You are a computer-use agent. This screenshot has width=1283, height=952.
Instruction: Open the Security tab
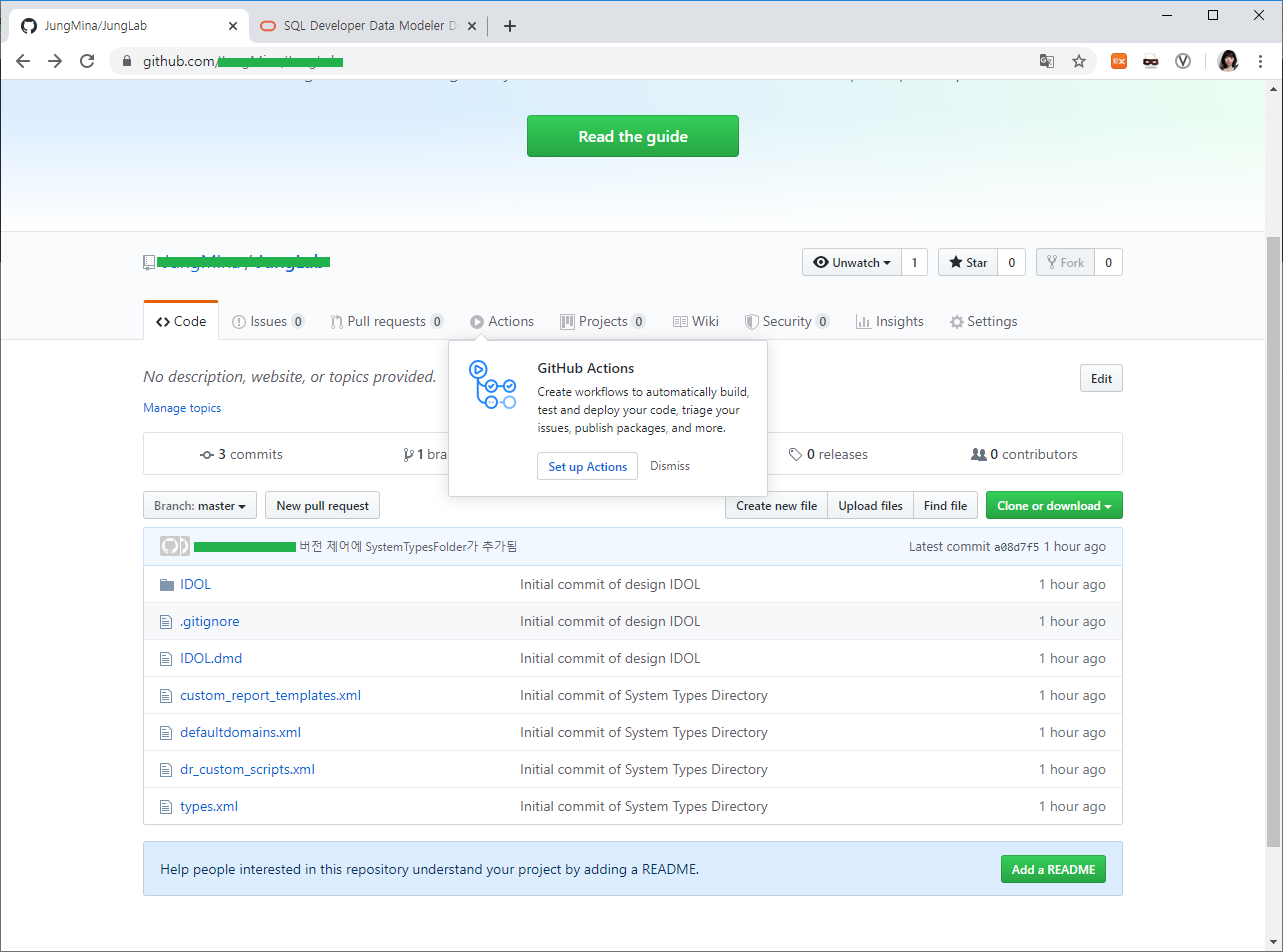pos(787,321)
